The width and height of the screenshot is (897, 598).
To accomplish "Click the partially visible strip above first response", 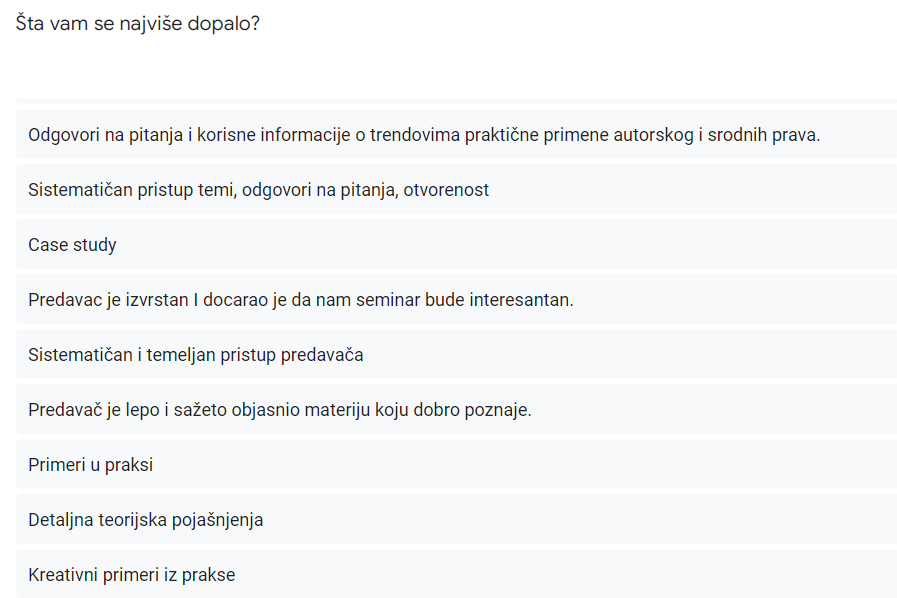I will click(456, 100).
